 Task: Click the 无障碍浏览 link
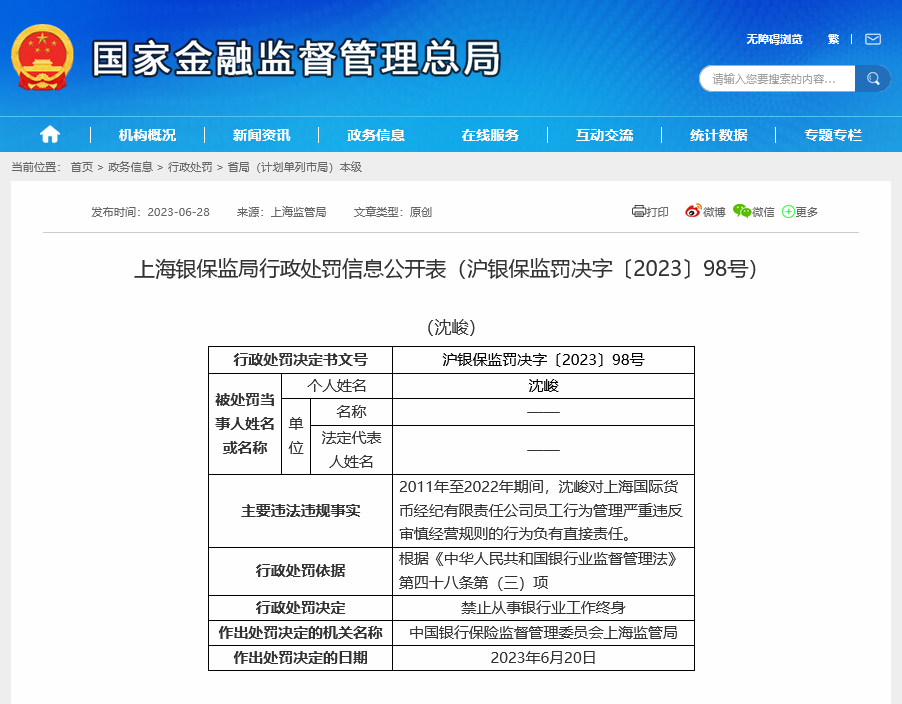point(774,39)
